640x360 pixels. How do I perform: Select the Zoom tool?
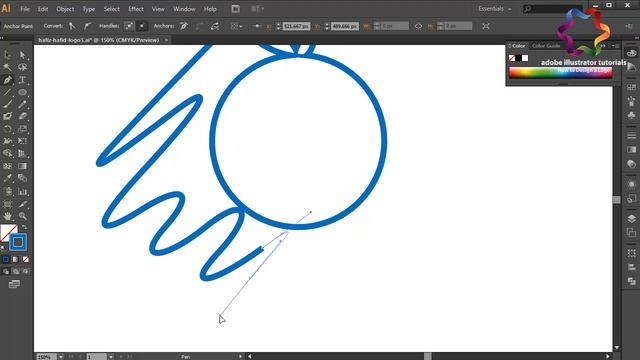(22, 216)
